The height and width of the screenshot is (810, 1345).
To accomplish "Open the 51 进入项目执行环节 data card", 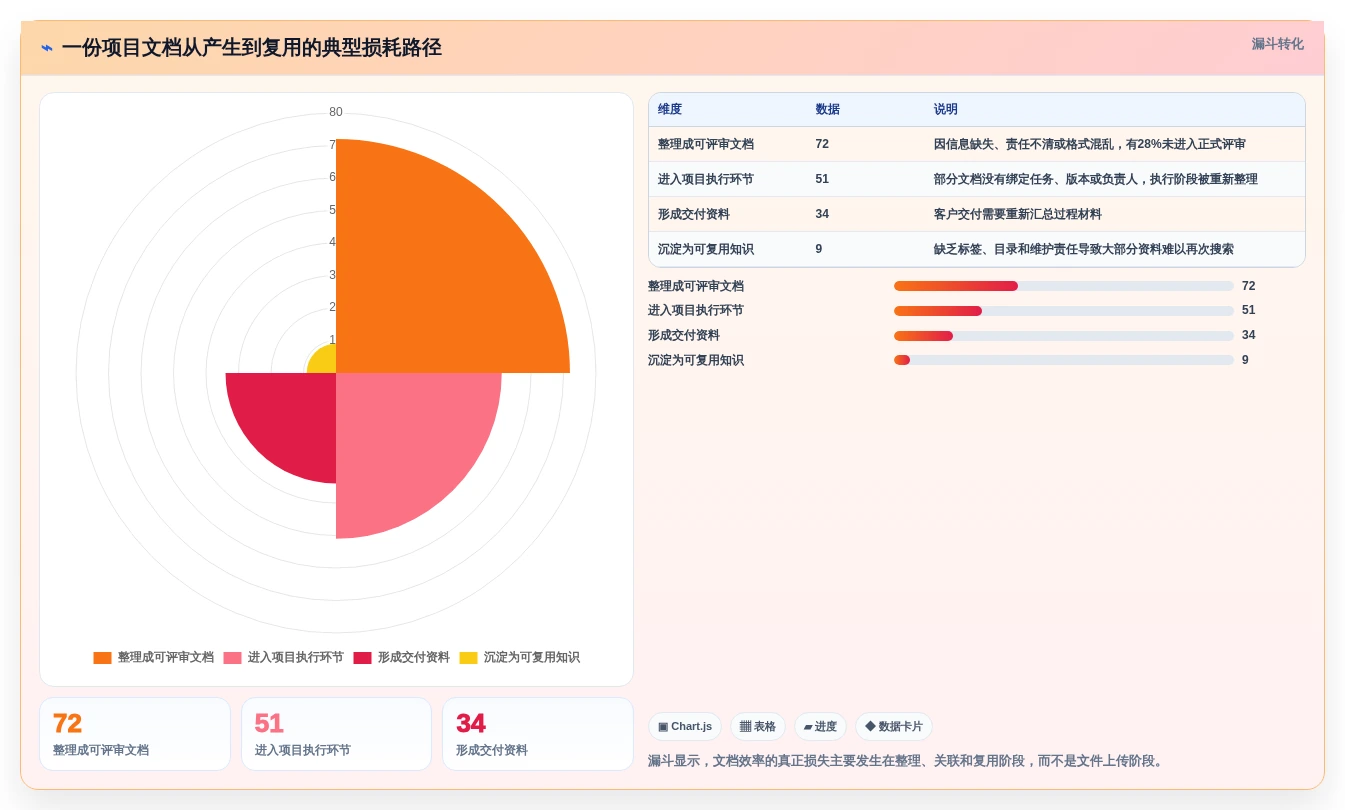I will pyautogui.click(x=336, y=734).
